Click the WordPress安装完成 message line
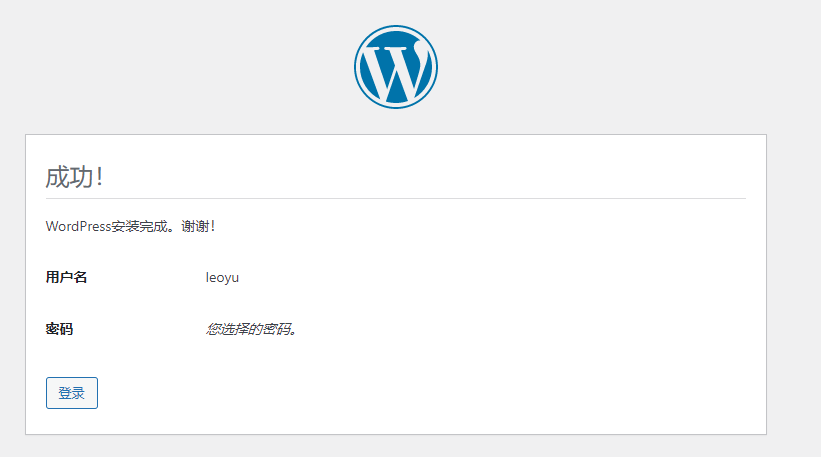This screenshot has width=821, height=457. [130, 226]
